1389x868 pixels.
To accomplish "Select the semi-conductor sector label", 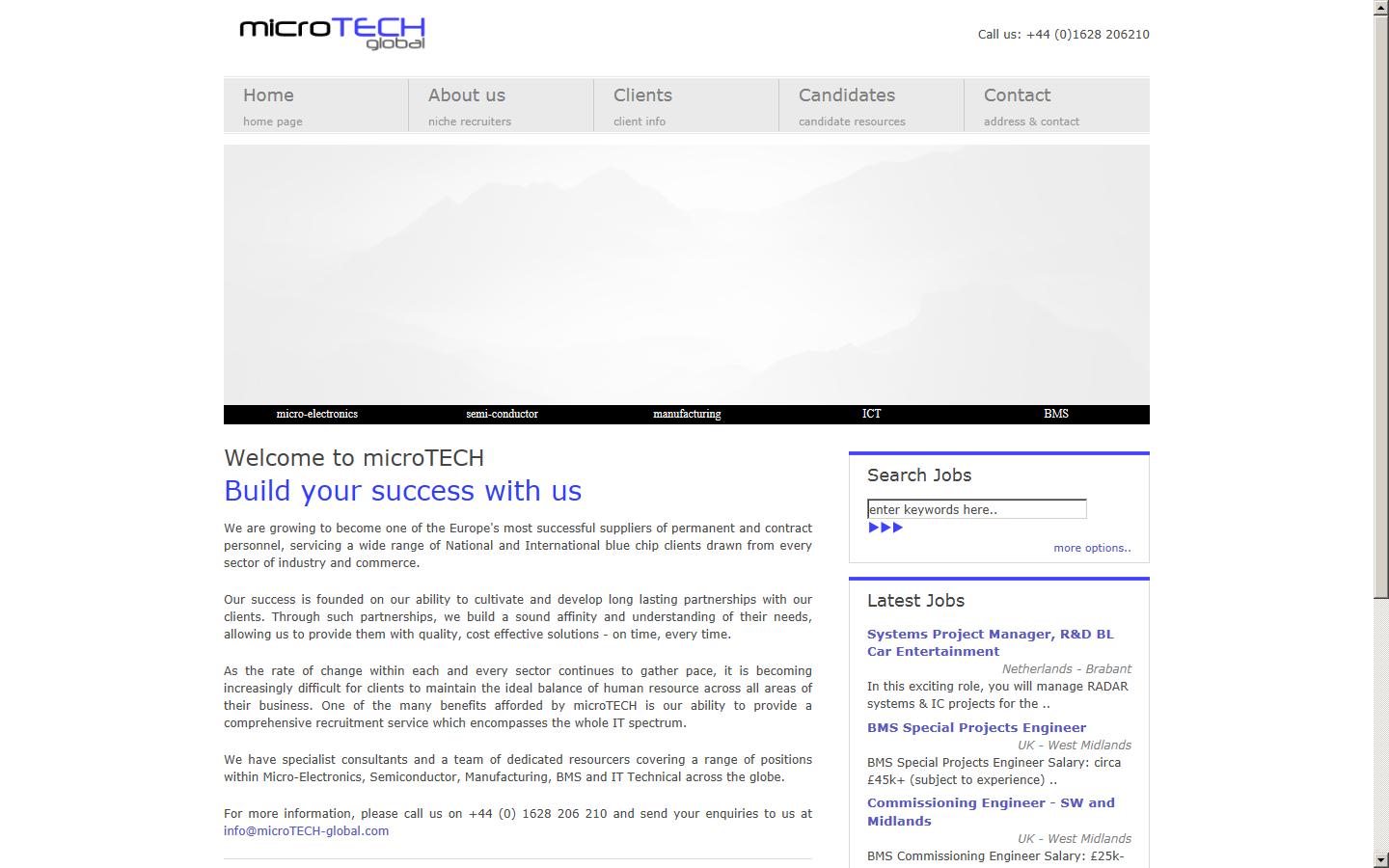I will point(502,414).
